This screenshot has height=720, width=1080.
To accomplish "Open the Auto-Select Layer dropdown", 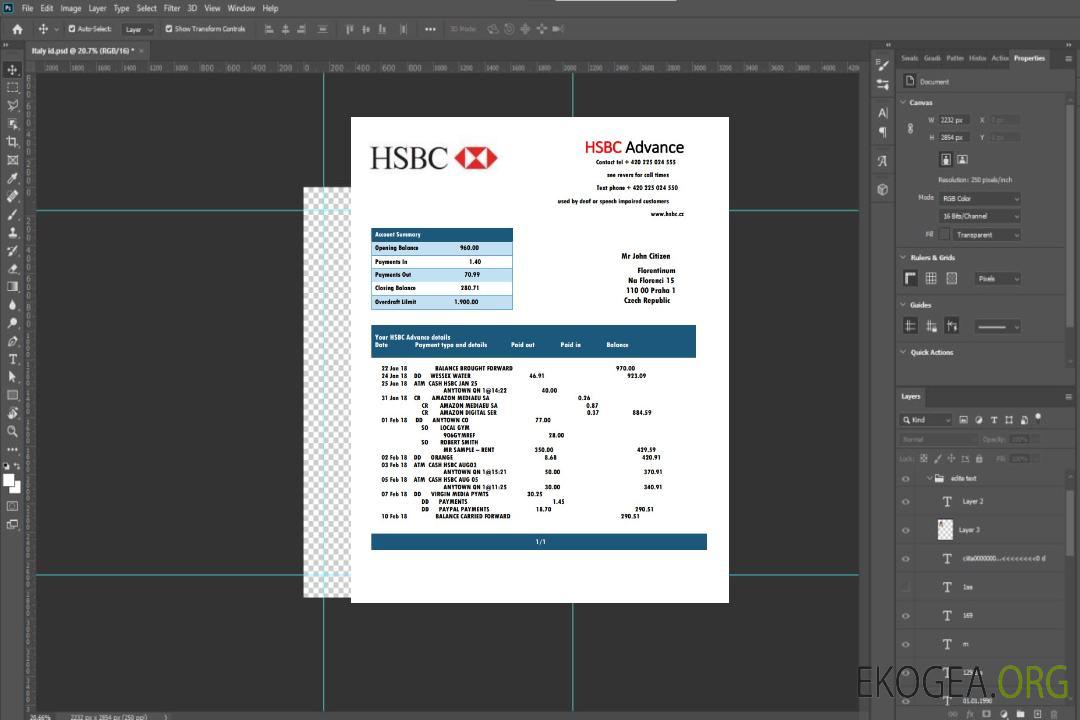I will 138,30.
